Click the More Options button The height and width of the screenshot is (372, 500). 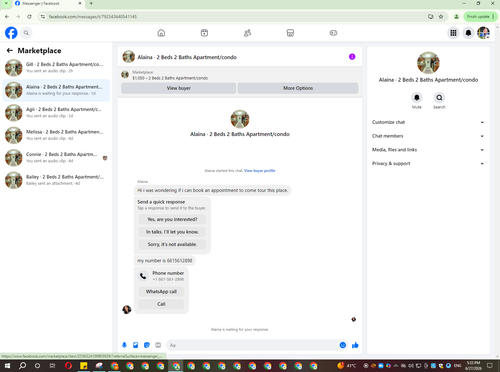click(298, 88)
